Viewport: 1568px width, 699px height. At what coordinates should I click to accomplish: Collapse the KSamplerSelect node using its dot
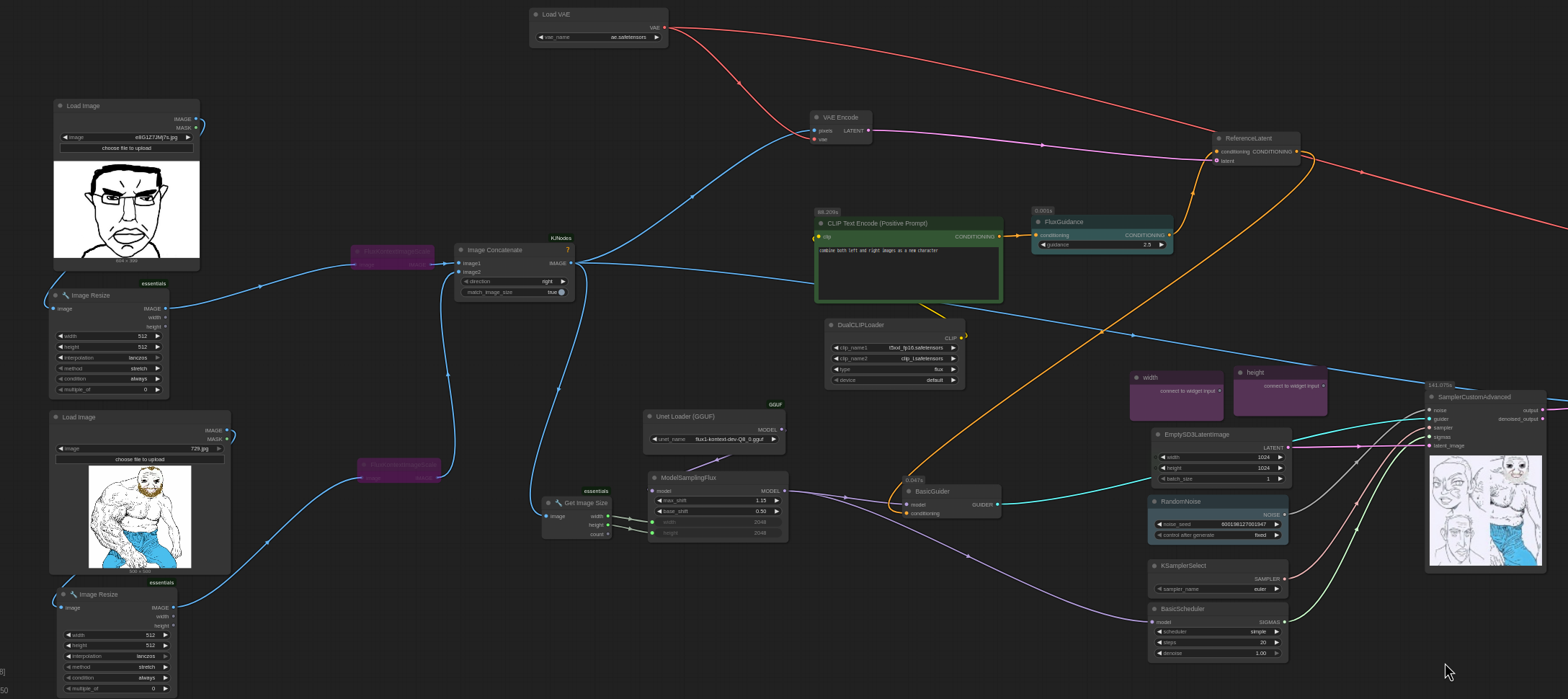tap(1154, 566)
